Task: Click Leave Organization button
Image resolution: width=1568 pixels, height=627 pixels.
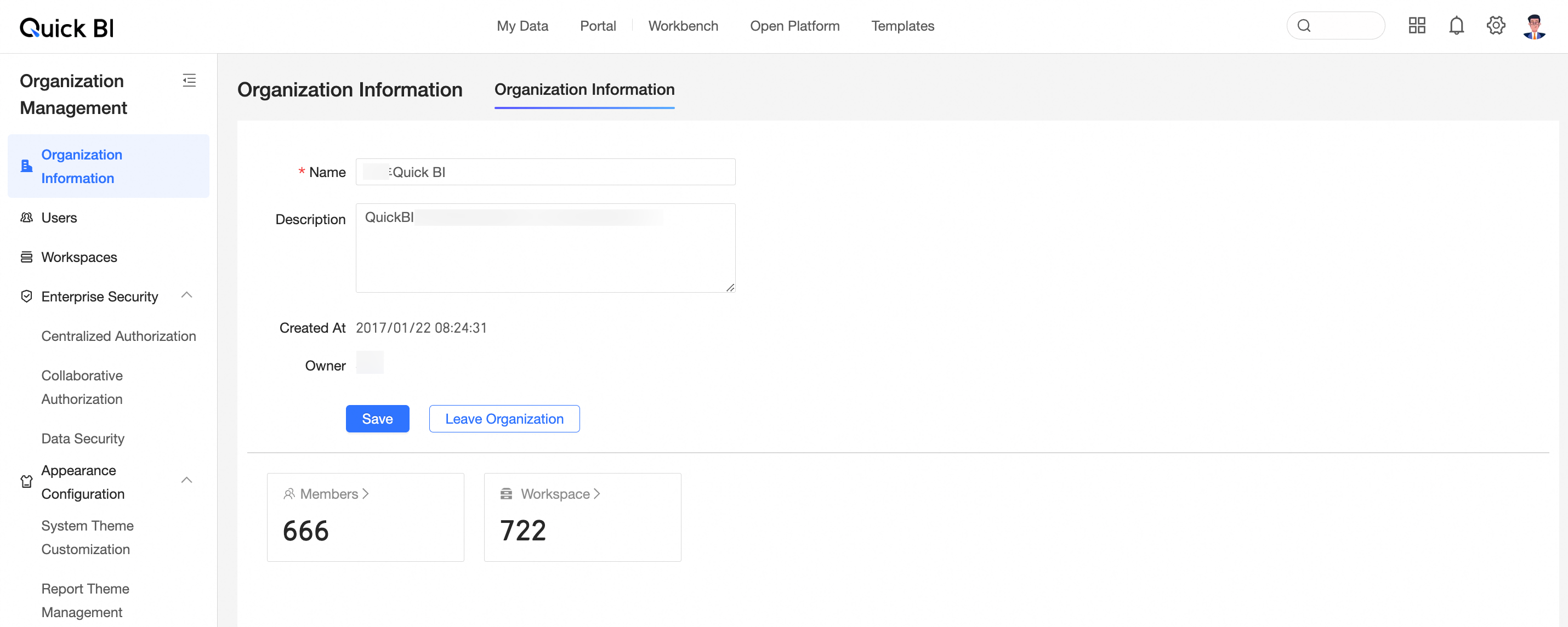Action: click(504, 419)
